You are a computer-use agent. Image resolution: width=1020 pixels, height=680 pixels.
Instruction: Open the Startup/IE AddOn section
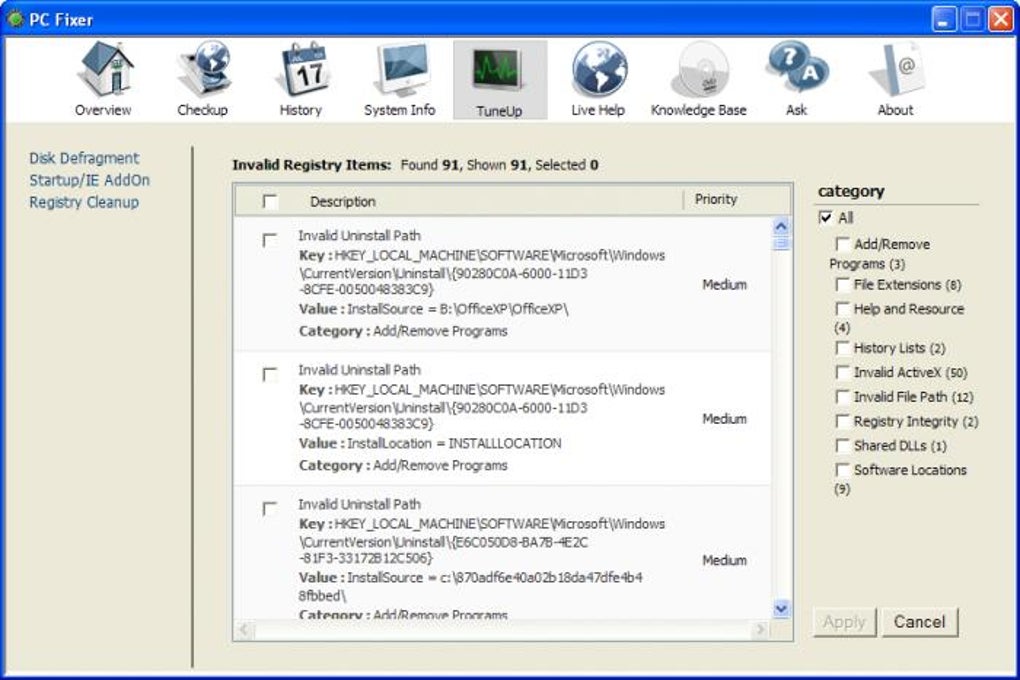coord(89,180)
